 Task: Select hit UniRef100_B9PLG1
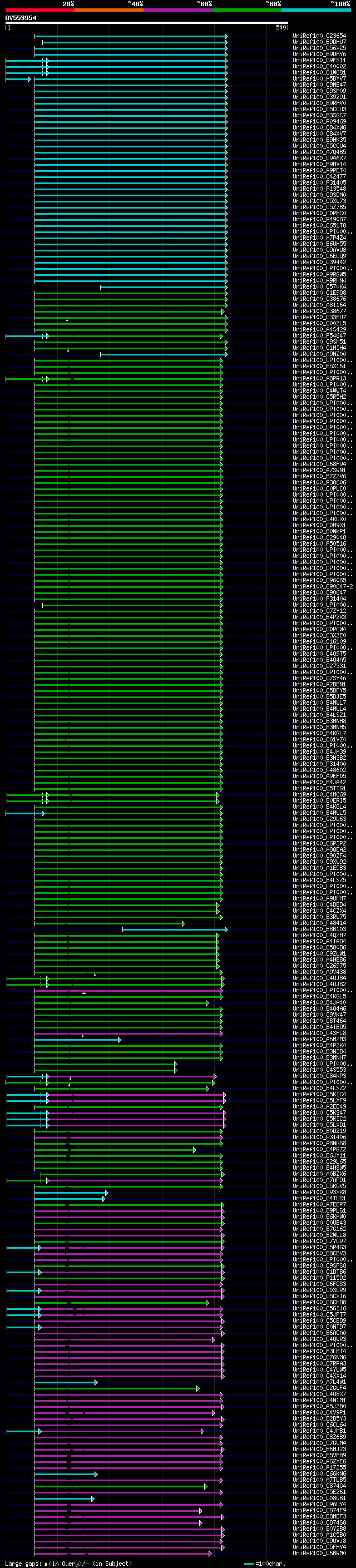click(x=319, y=1210)
